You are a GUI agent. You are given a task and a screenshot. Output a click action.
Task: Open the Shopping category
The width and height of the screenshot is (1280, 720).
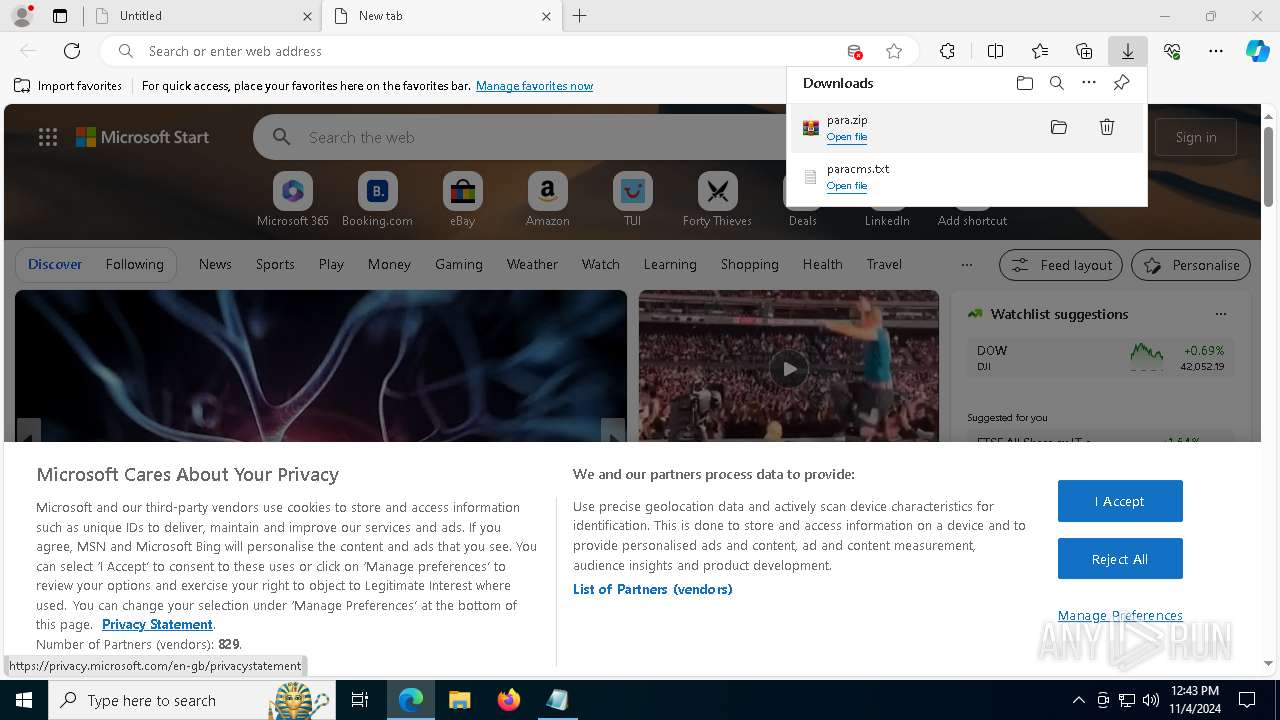[749, 264]
